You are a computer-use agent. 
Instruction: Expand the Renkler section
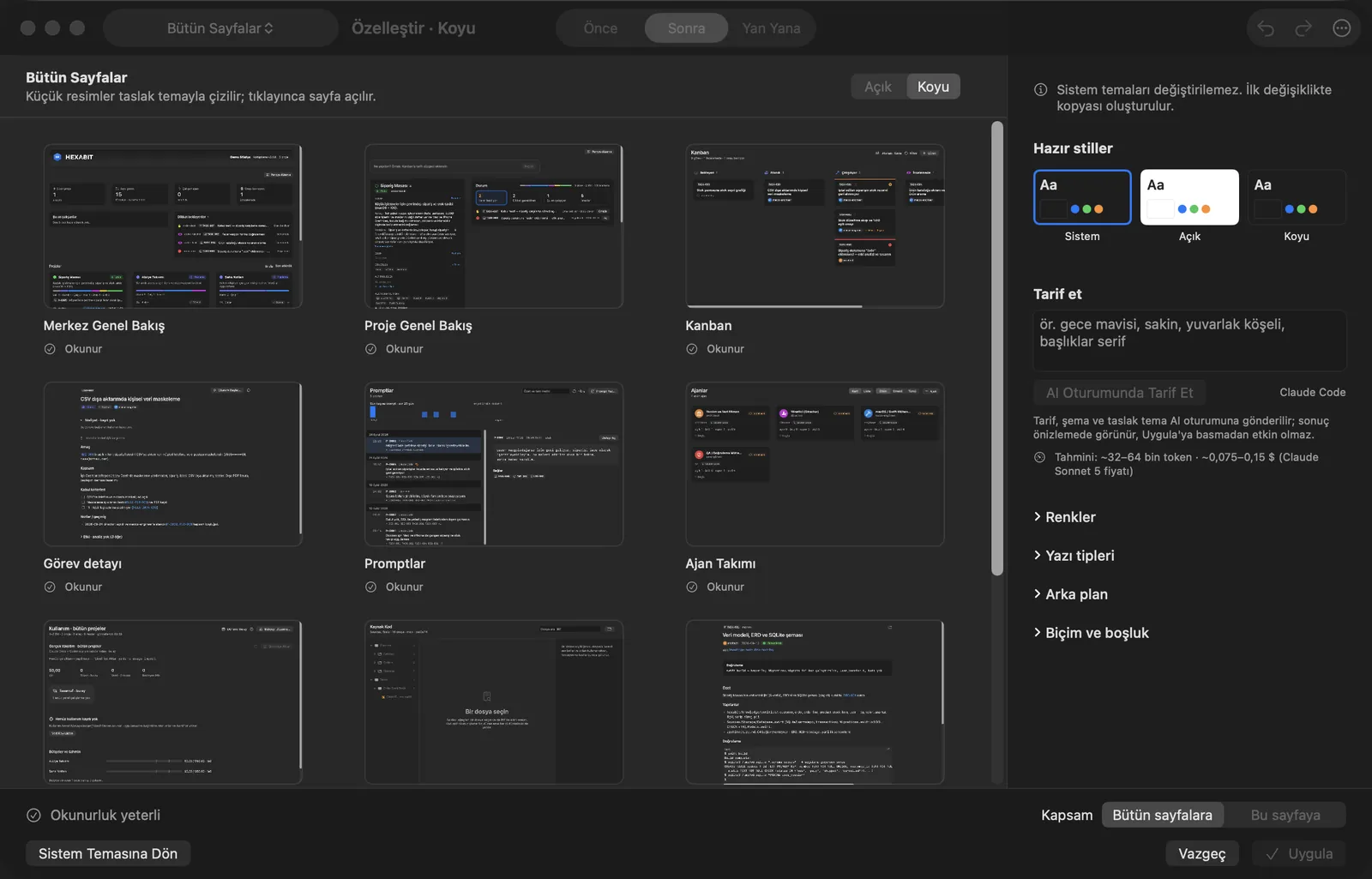coord(1064,517)
